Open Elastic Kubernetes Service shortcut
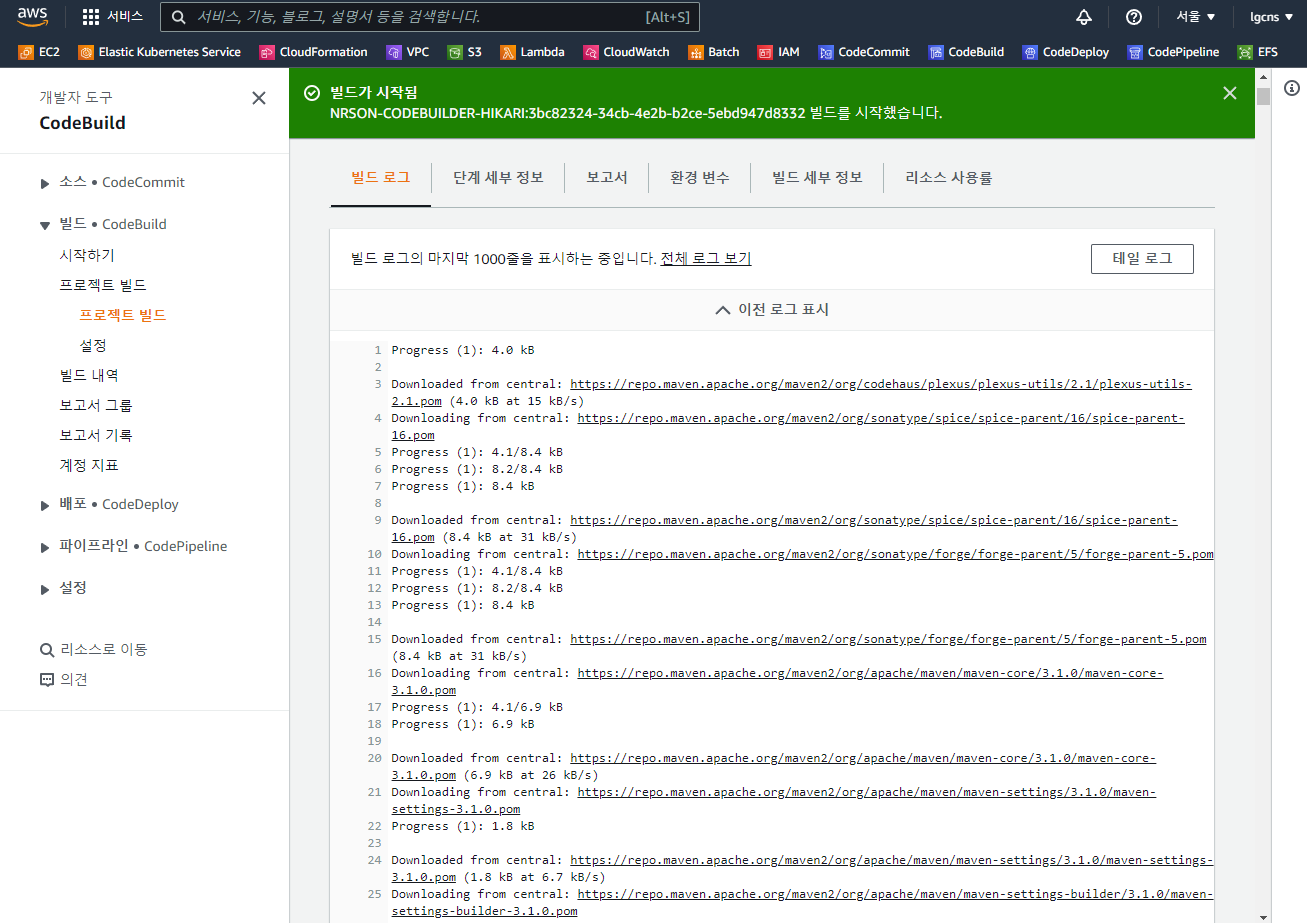This screenshot has height=923, width=1307. 160,52
